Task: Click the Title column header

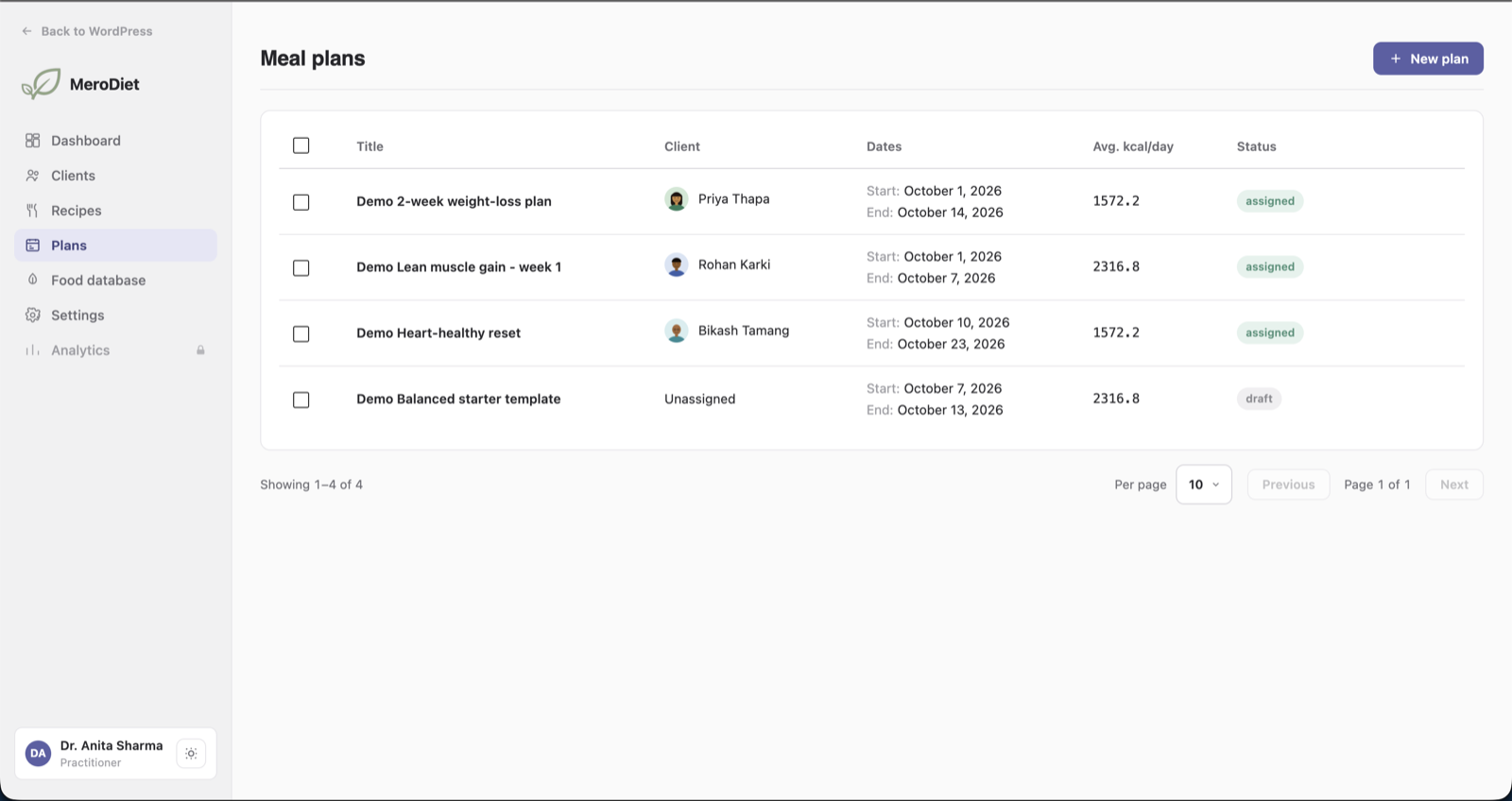Action: tap(369, 146)
